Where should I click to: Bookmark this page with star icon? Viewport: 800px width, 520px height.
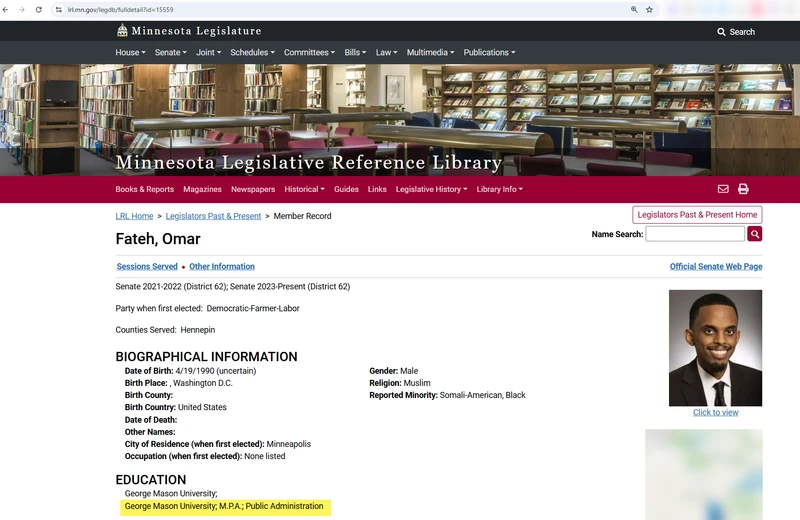649,9
